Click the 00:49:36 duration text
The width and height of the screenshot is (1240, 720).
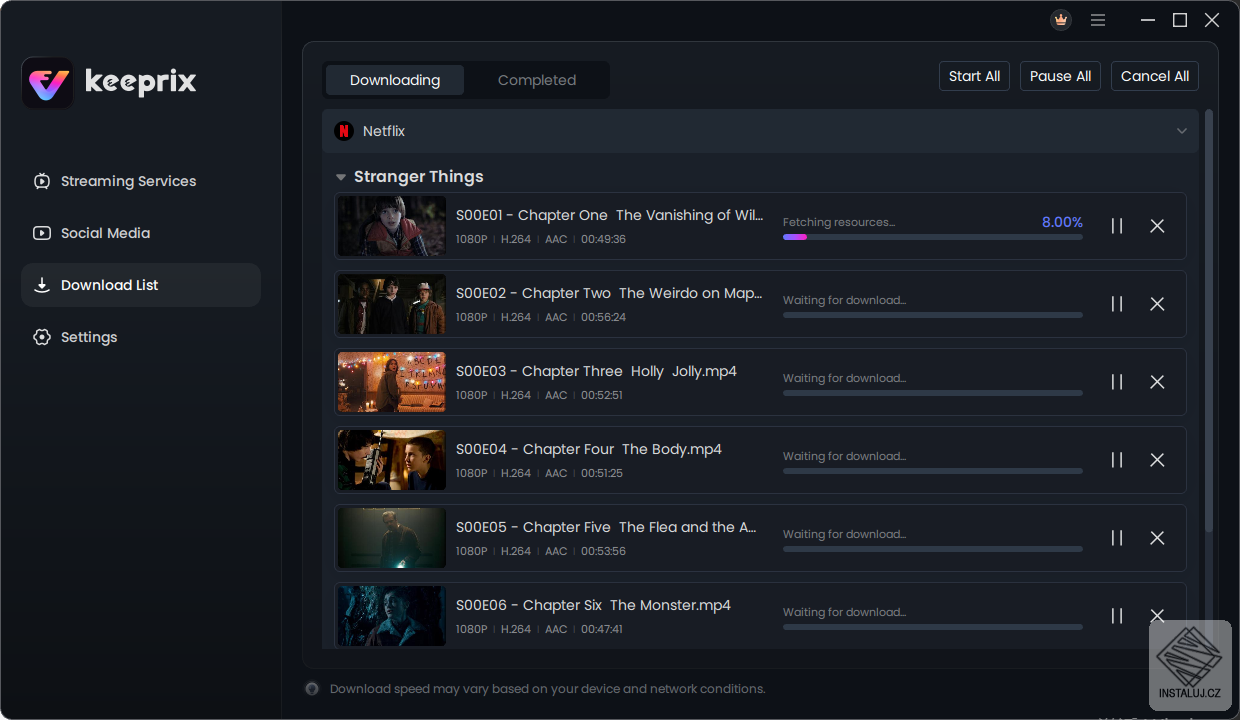tap(604, 239)
